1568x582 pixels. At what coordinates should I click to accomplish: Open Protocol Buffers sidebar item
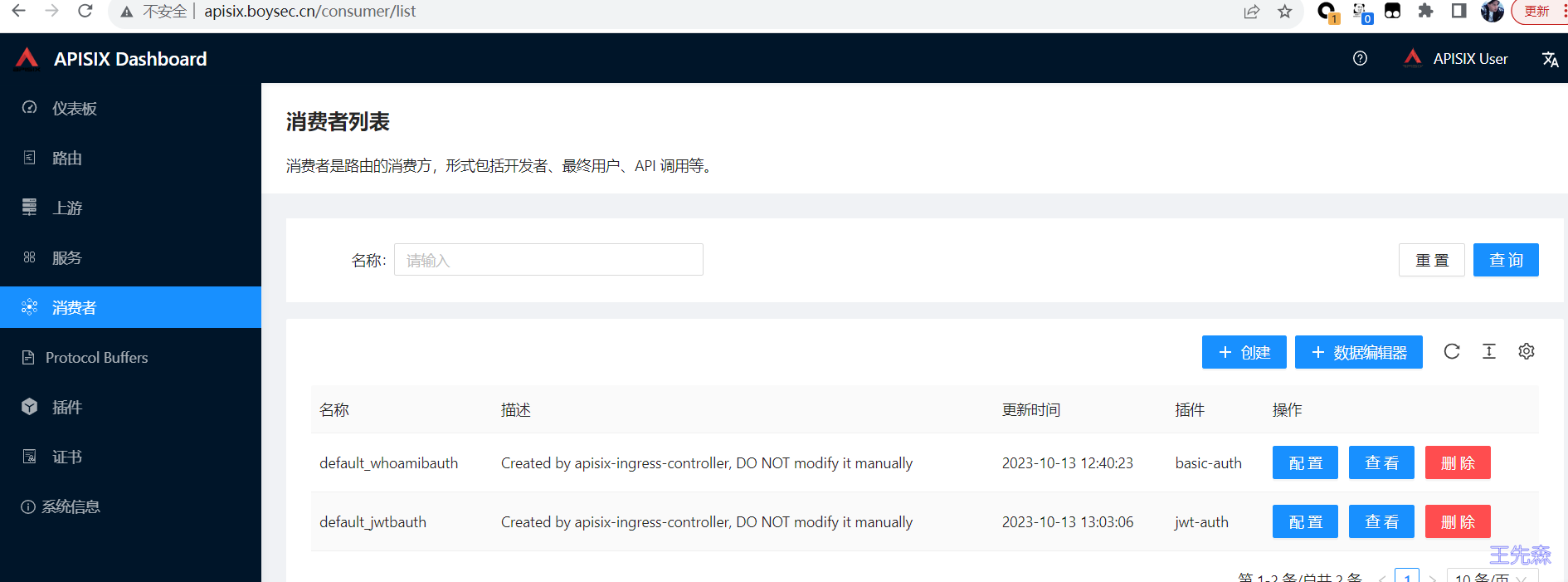pyautogui.click(x=96, y=358)
